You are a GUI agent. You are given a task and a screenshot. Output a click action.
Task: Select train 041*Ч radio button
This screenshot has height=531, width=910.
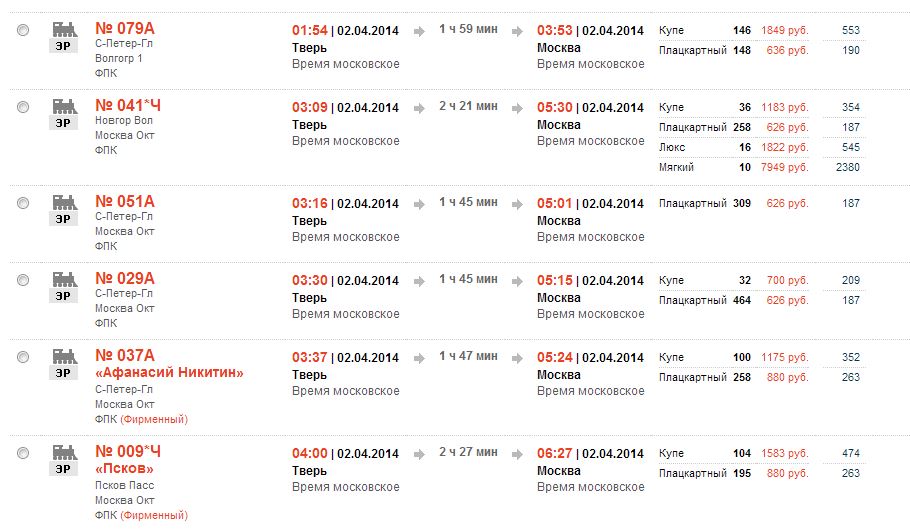[x=23, y=107]
